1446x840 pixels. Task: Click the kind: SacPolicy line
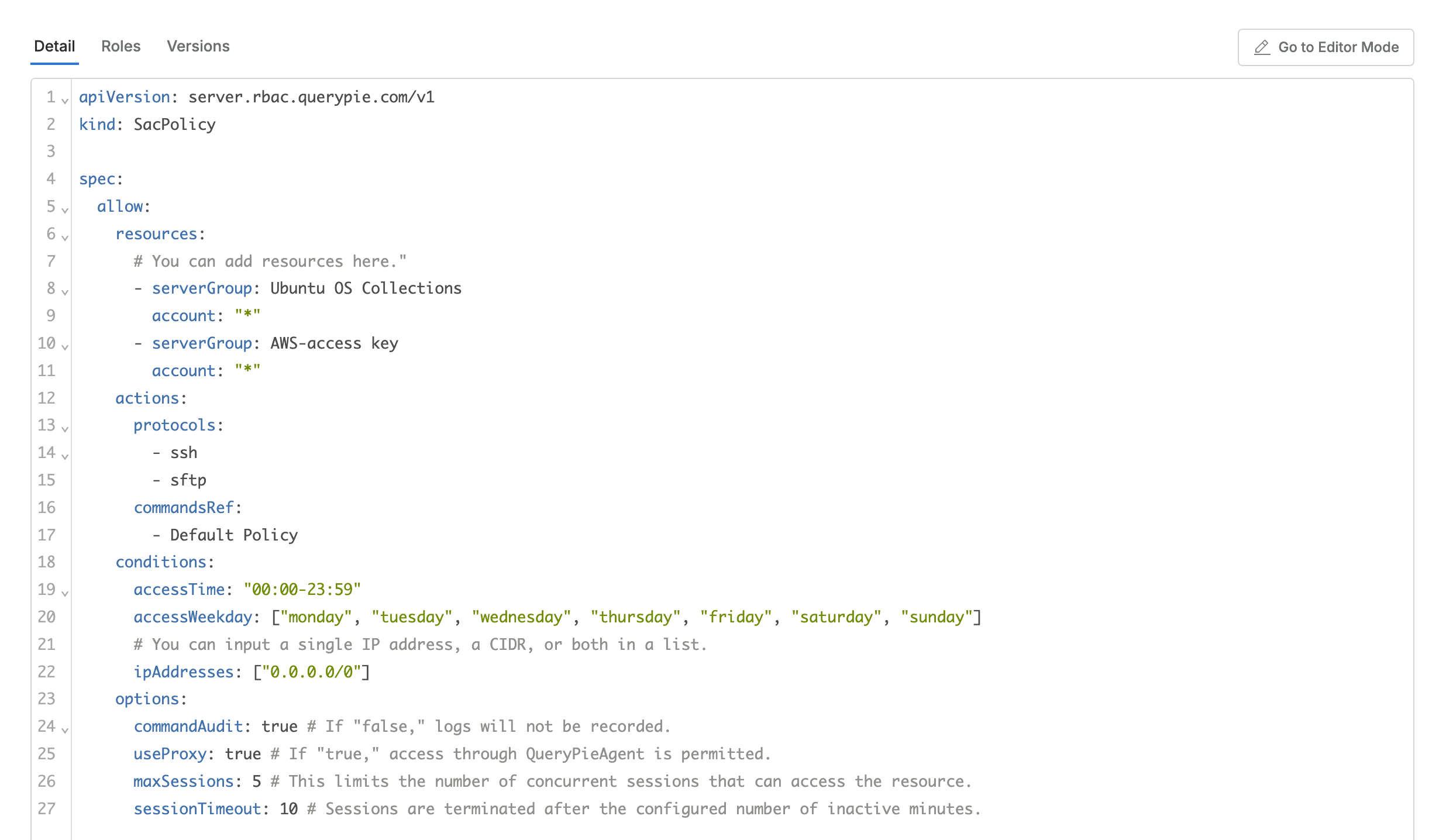click(x=147, y=124)
